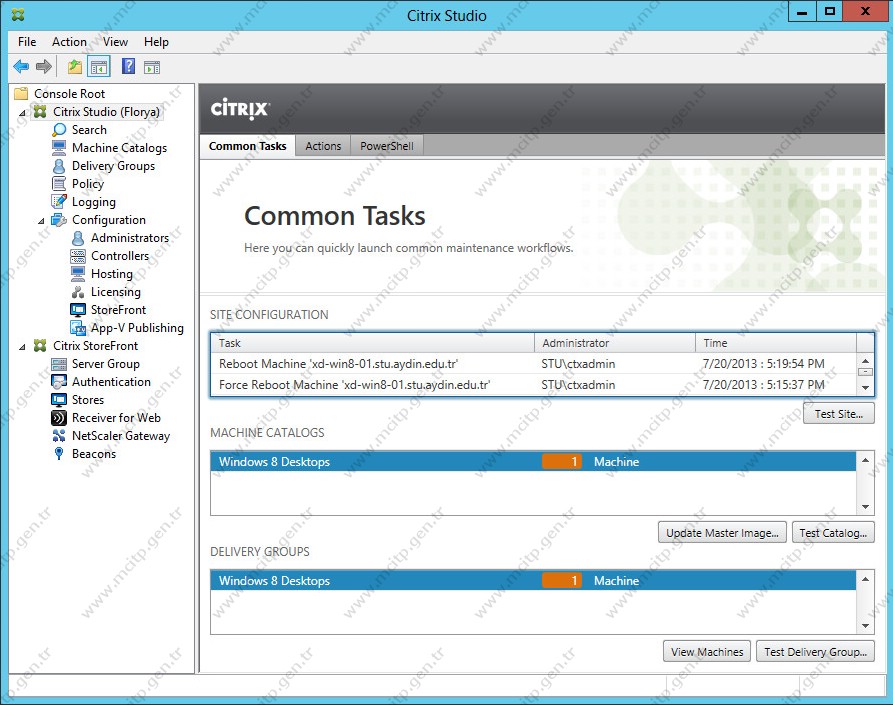Switch to the PowerShell tab
This screenshot has height=705, width=893.
coord(387,146)
